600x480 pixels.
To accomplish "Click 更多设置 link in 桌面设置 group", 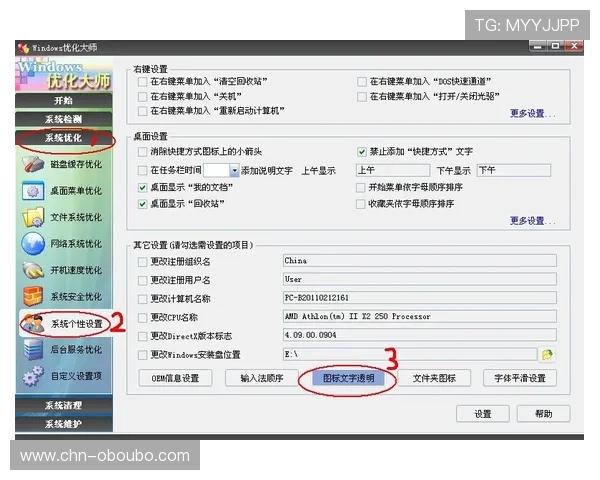I will click(x=532, y=220).
